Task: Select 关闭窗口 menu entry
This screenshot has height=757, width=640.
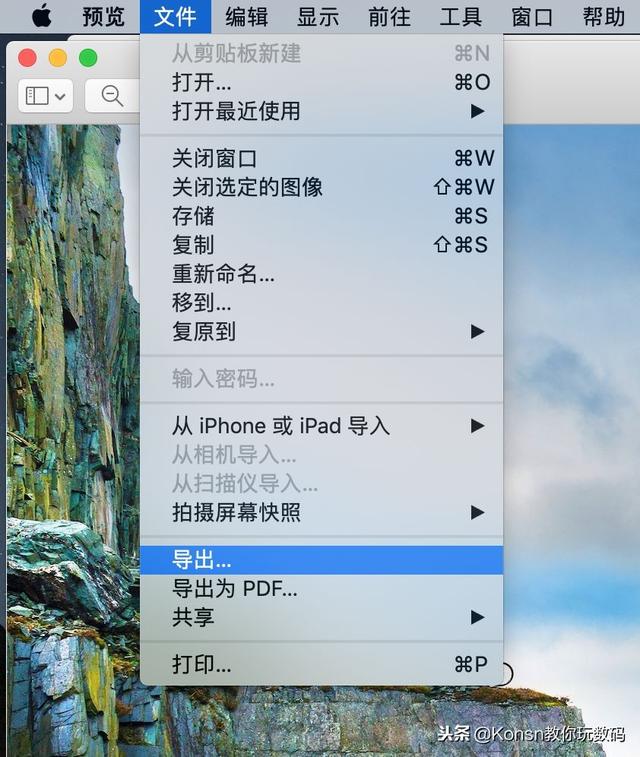Action: coord(321,158)
